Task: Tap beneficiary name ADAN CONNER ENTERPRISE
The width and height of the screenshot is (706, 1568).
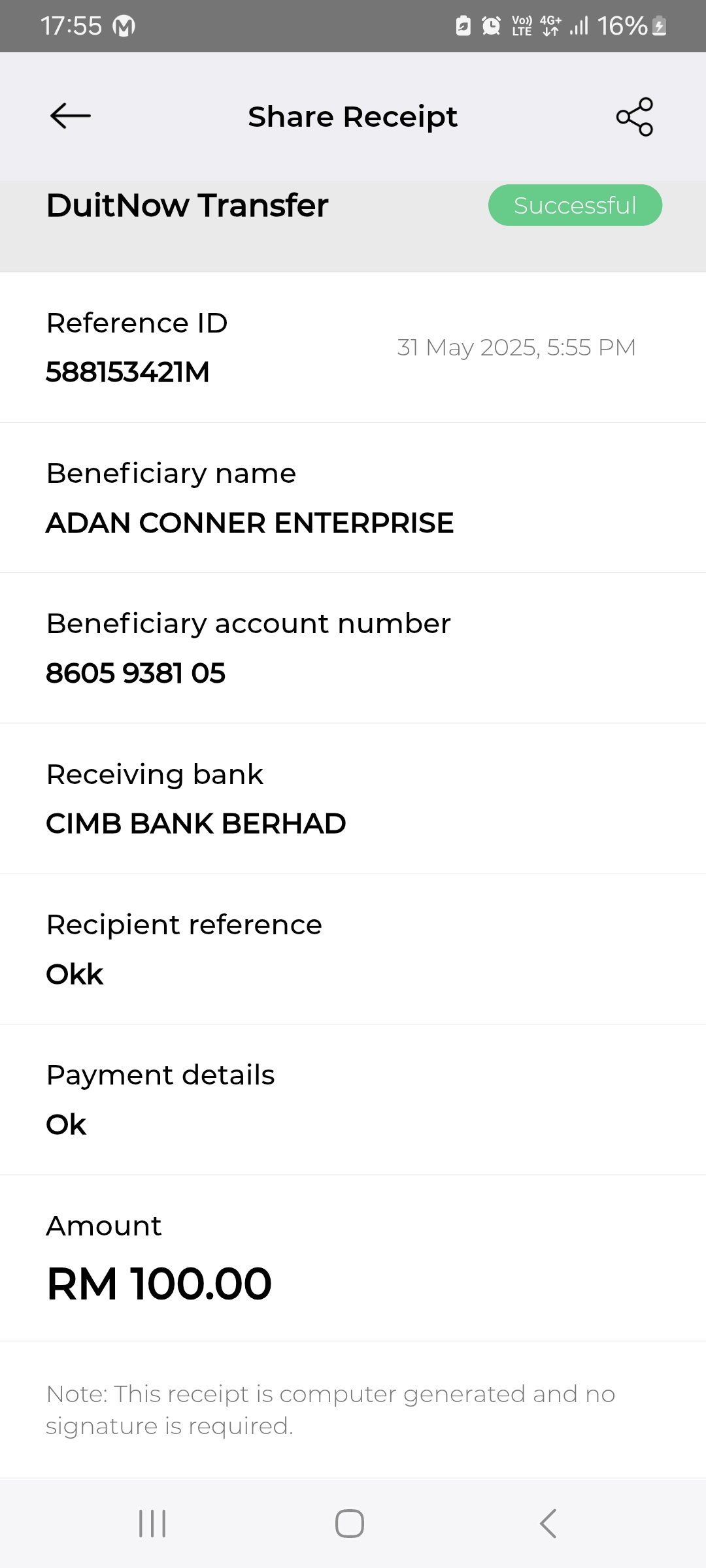Action: coord(249,523)
